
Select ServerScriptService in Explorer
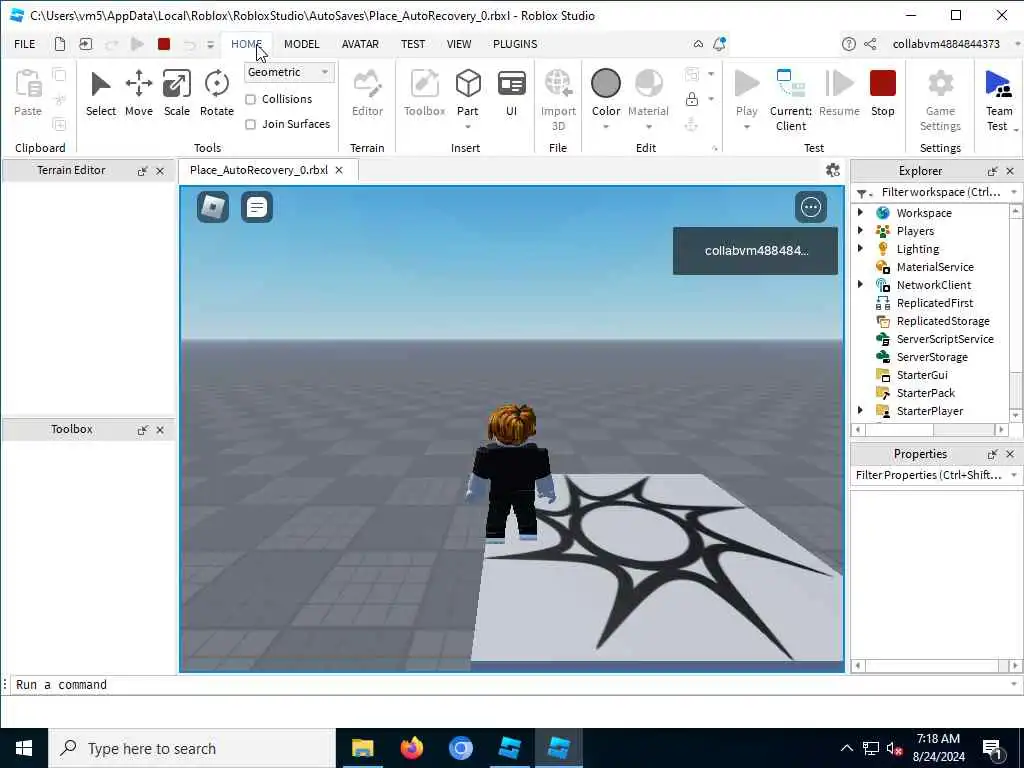click(944, 339)
